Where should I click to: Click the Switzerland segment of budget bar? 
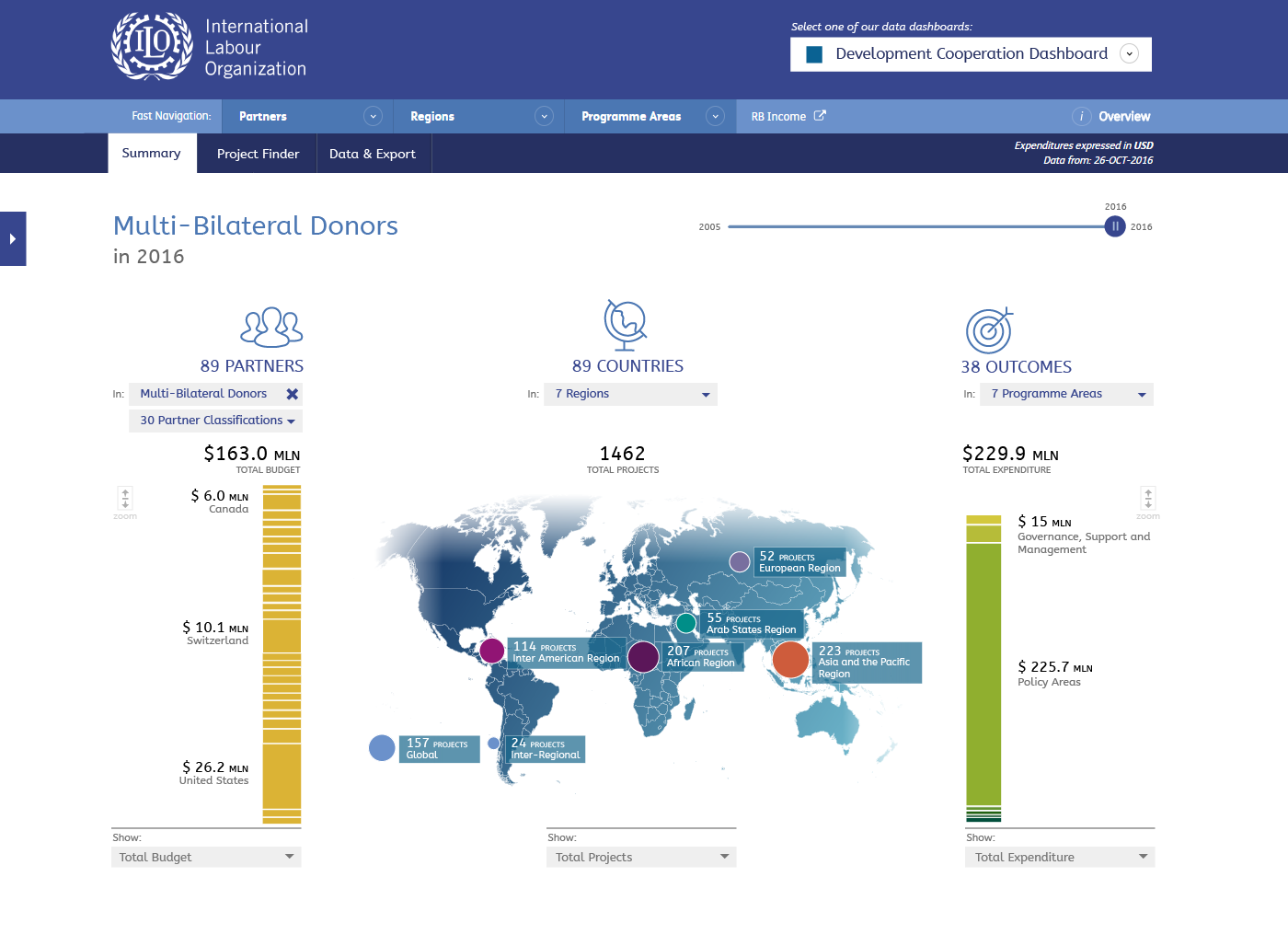tap(282, 636)
